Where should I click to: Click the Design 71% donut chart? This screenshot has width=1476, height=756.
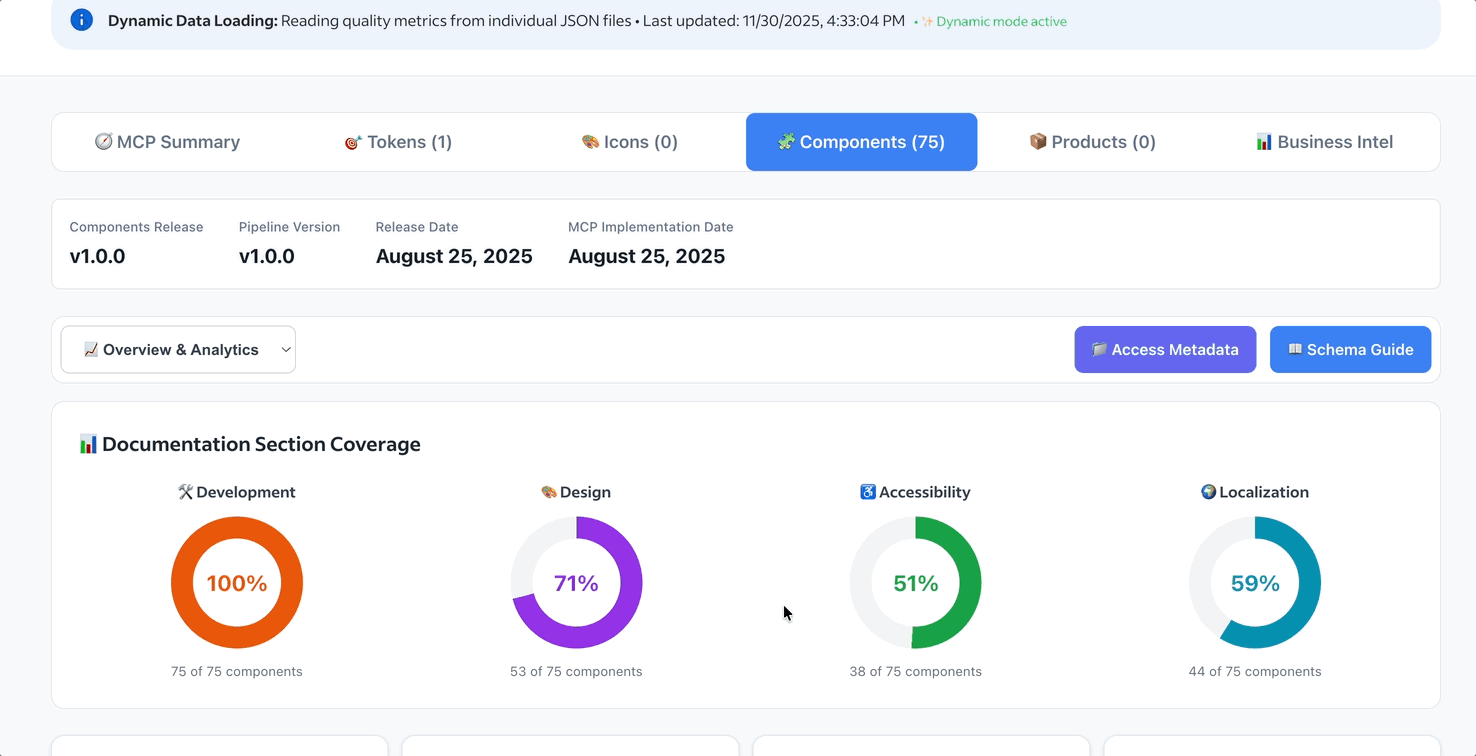click(x=576, y=583)
